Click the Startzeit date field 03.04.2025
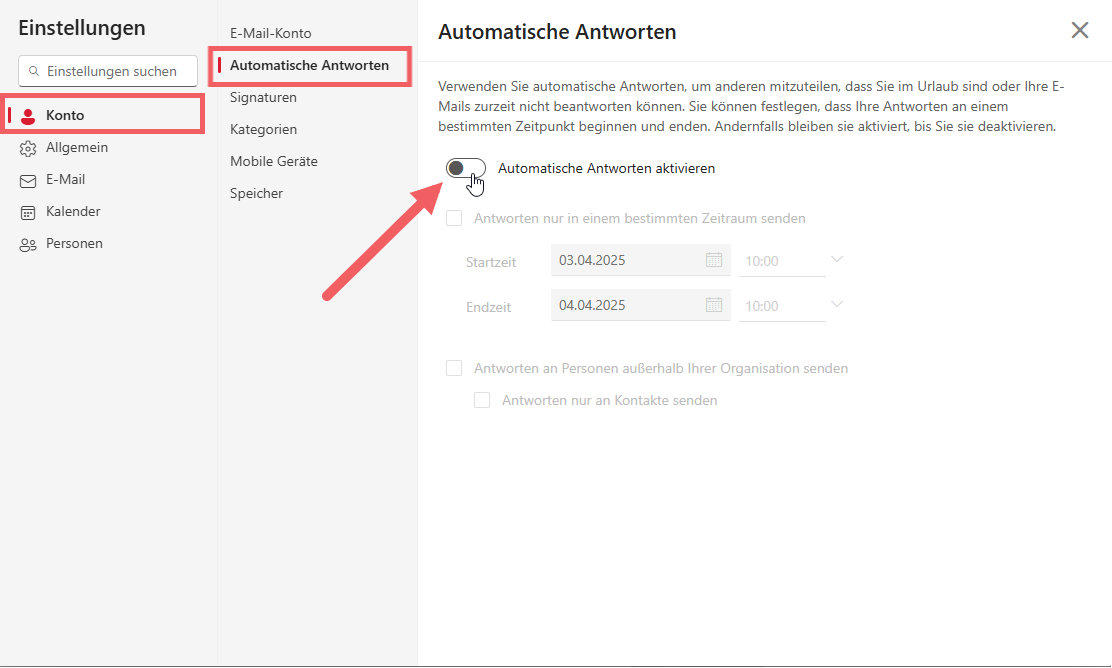Viewport: 1112px width, 668px height. tap(640, 260)
